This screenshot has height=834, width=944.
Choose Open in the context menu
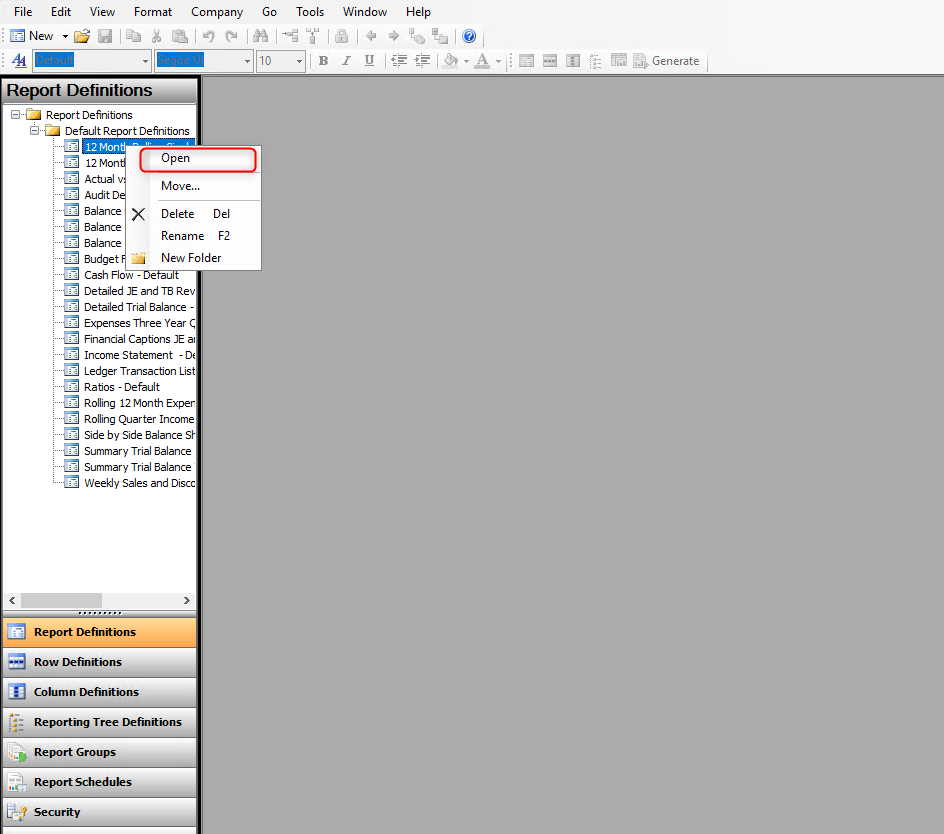point(175,158)
